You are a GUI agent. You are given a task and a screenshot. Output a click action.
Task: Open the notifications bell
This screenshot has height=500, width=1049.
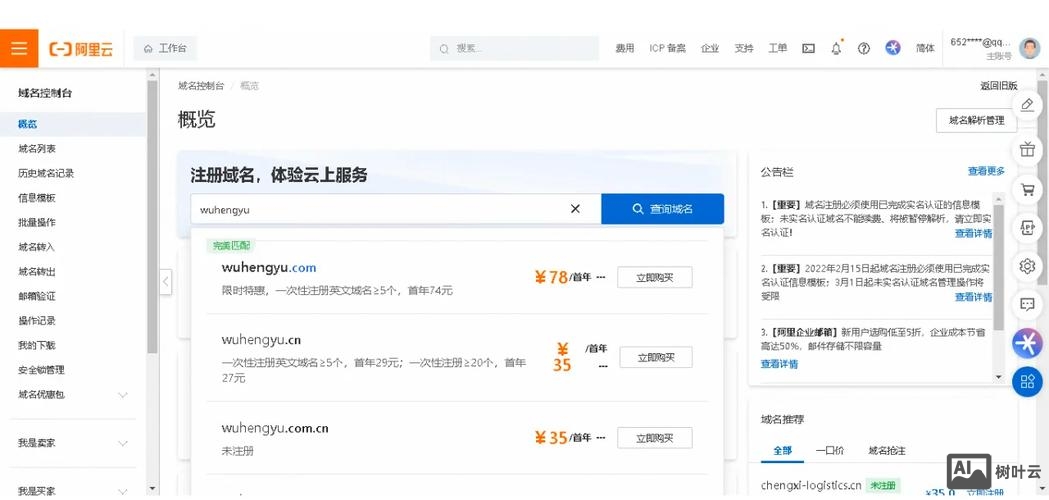(x=836, y=49)
